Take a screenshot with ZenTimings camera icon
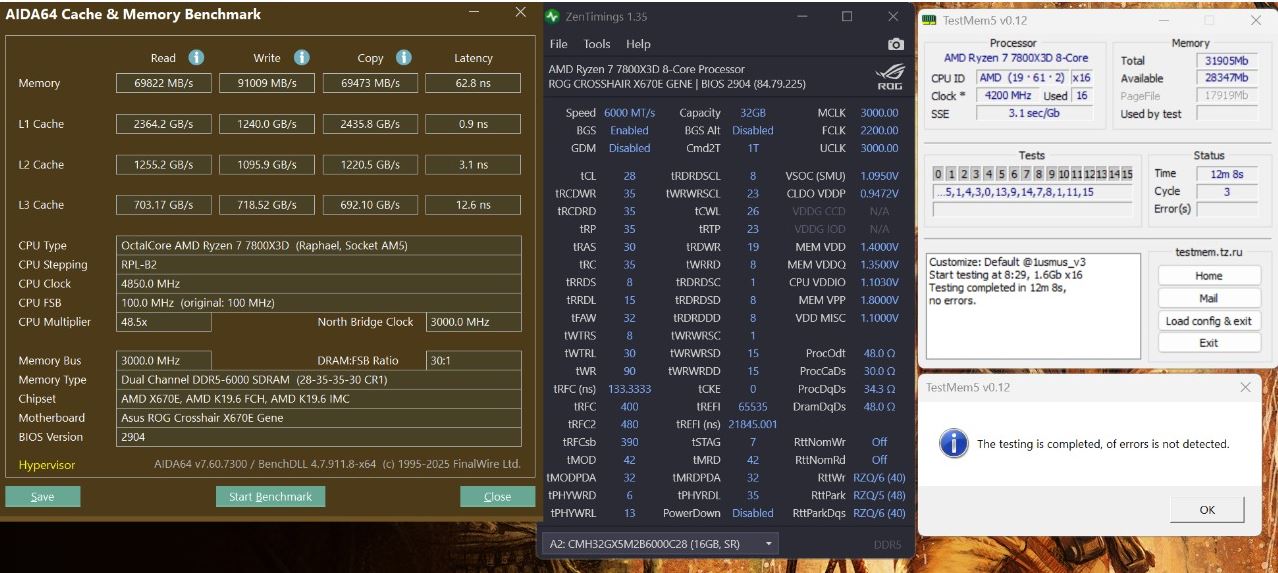The image size is (1278, 573). pyautogui.click(x=895, y=44)
